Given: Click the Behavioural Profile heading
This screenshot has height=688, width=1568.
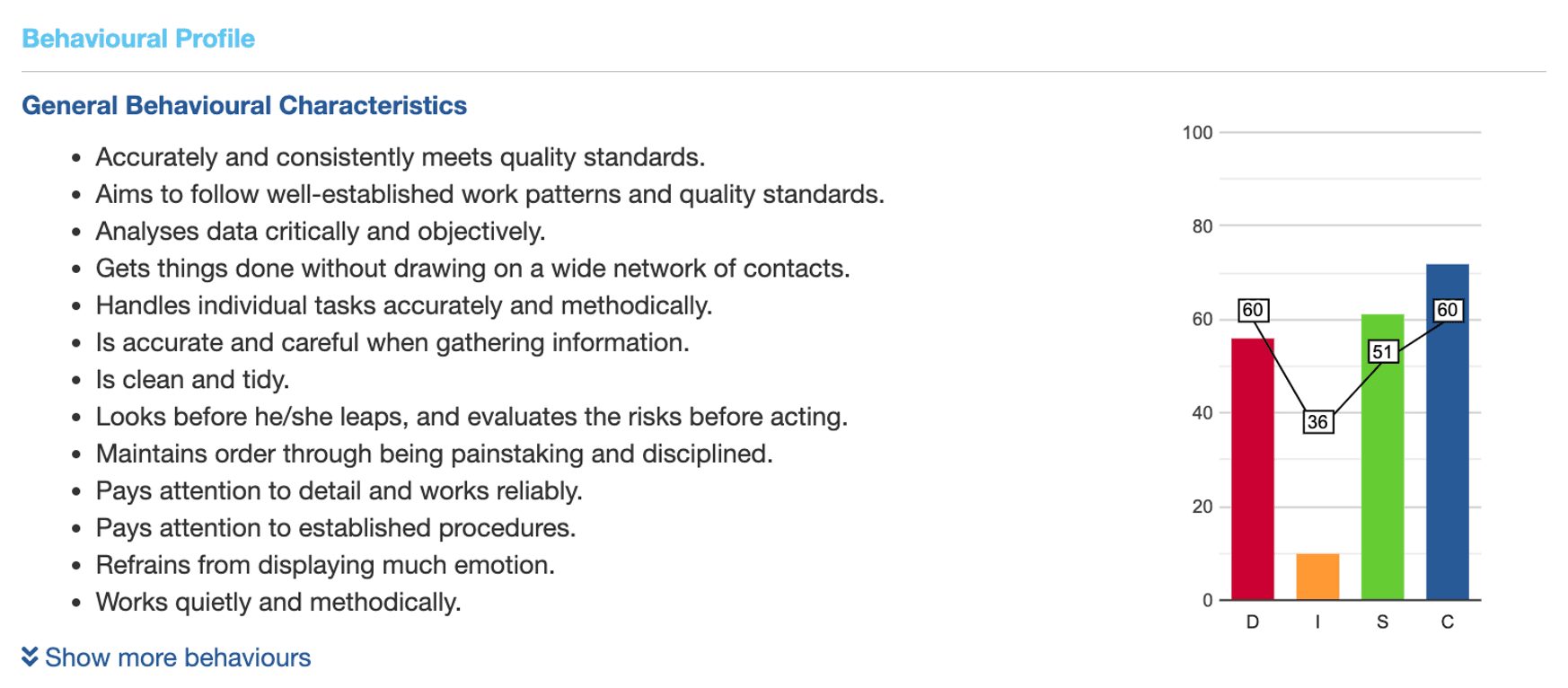Looking at the screenshot, I should [138, 39].
